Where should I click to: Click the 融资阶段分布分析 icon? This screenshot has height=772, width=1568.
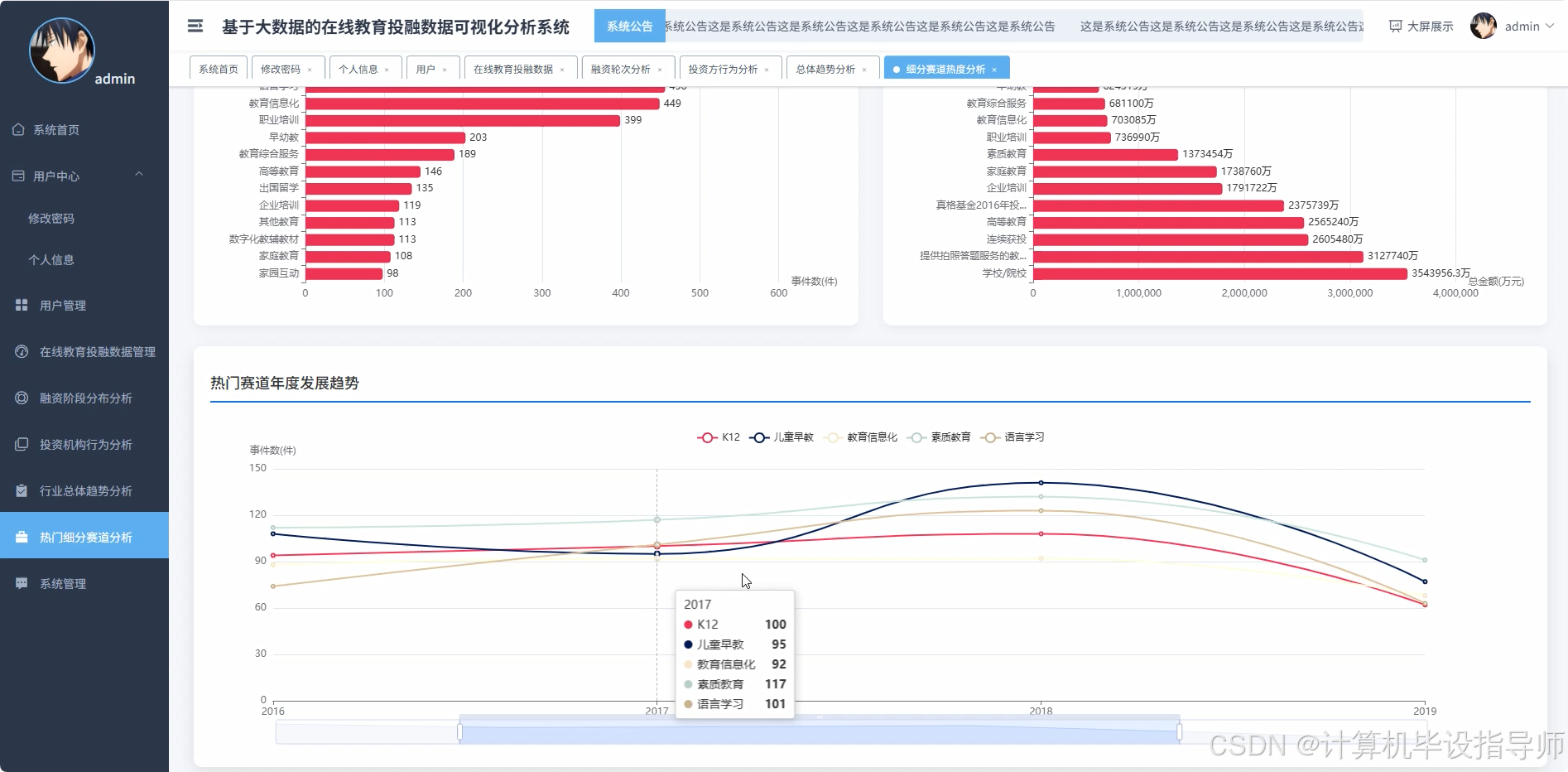pyautogui.click(x=22, y=398)
